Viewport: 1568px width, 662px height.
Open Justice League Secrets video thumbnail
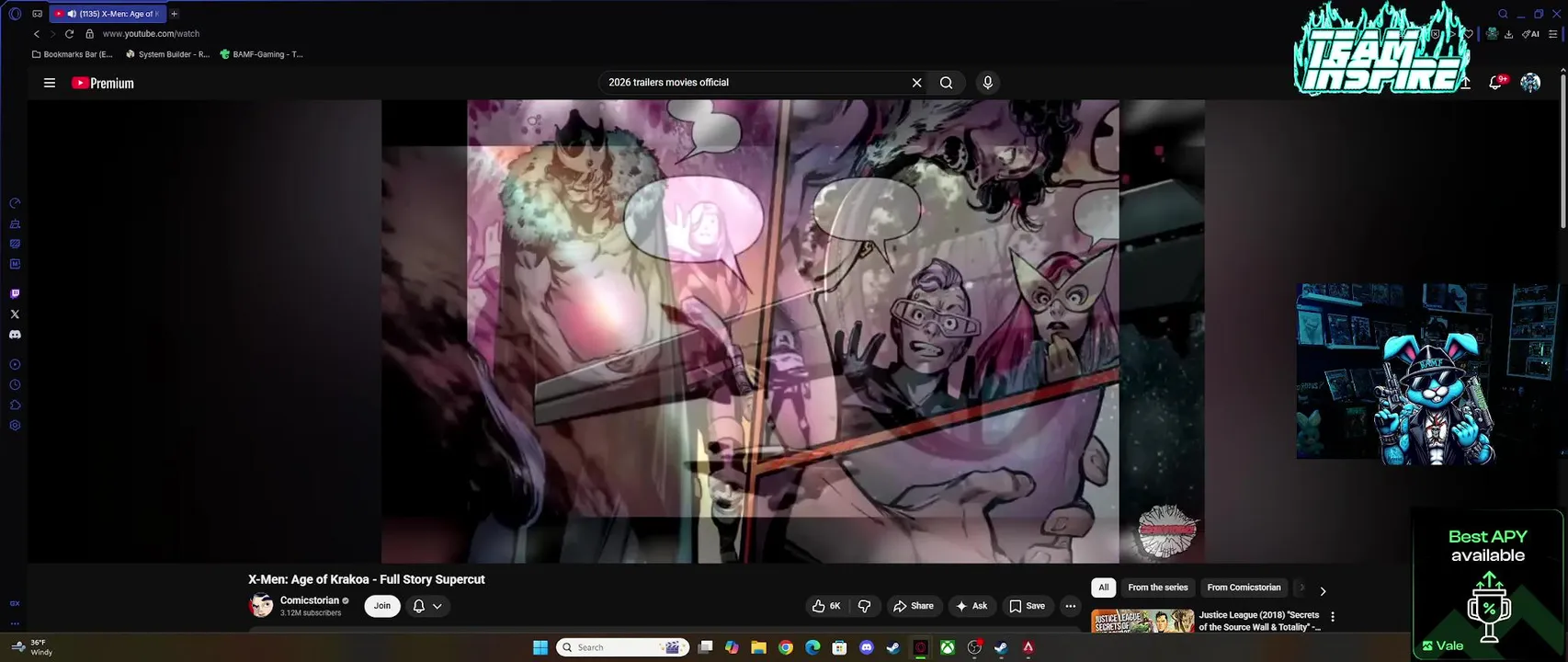coord(1142,621)
